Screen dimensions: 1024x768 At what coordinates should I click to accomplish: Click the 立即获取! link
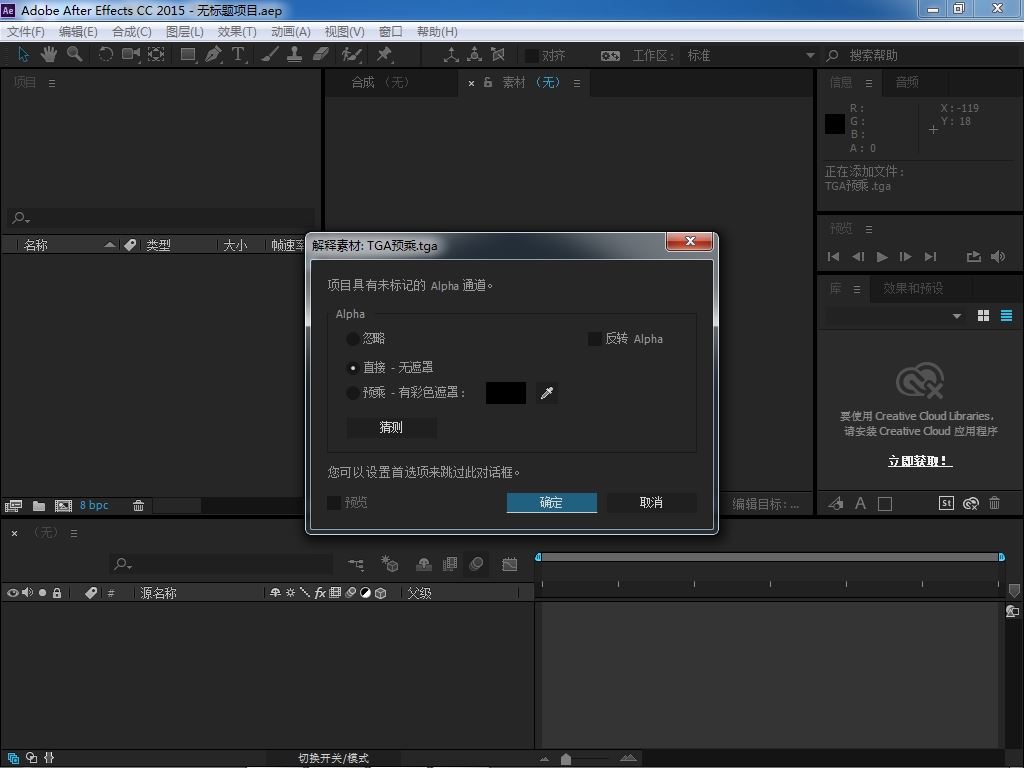(920, 461)
